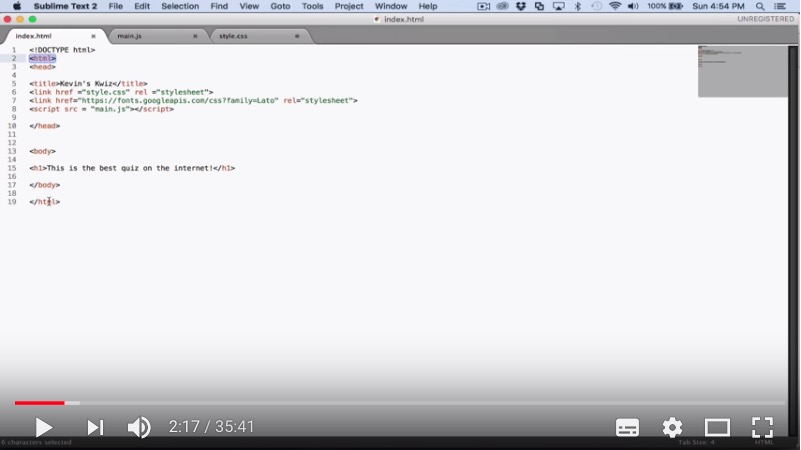The height and width of the screenshot is (450, 801).
Task: Close the unsaved style.css tab dot
Action: pos(297,36)
